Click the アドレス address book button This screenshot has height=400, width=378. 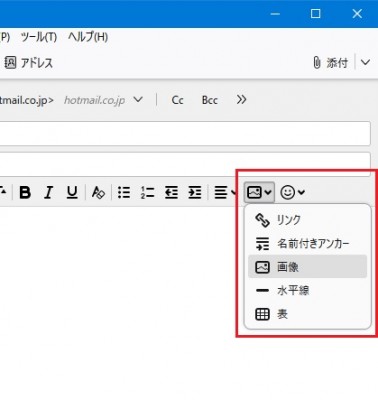click(28, 63)
